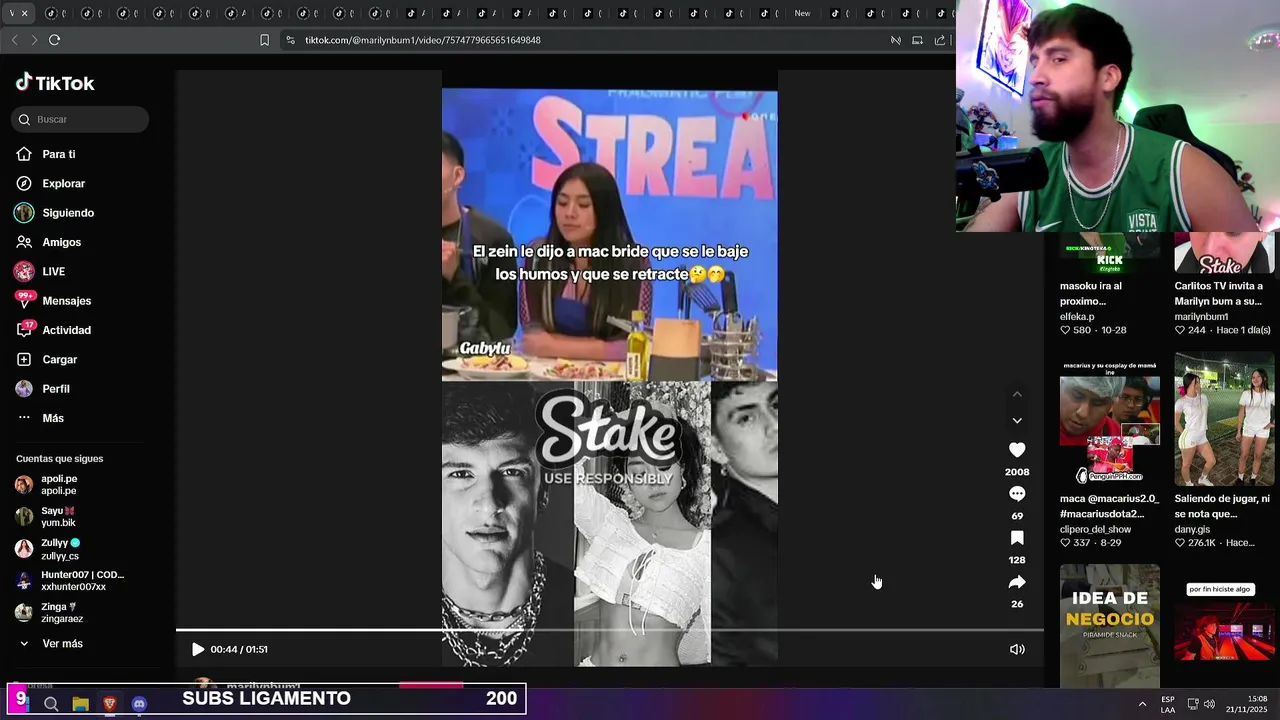Focus the Buscar search field

80,119
